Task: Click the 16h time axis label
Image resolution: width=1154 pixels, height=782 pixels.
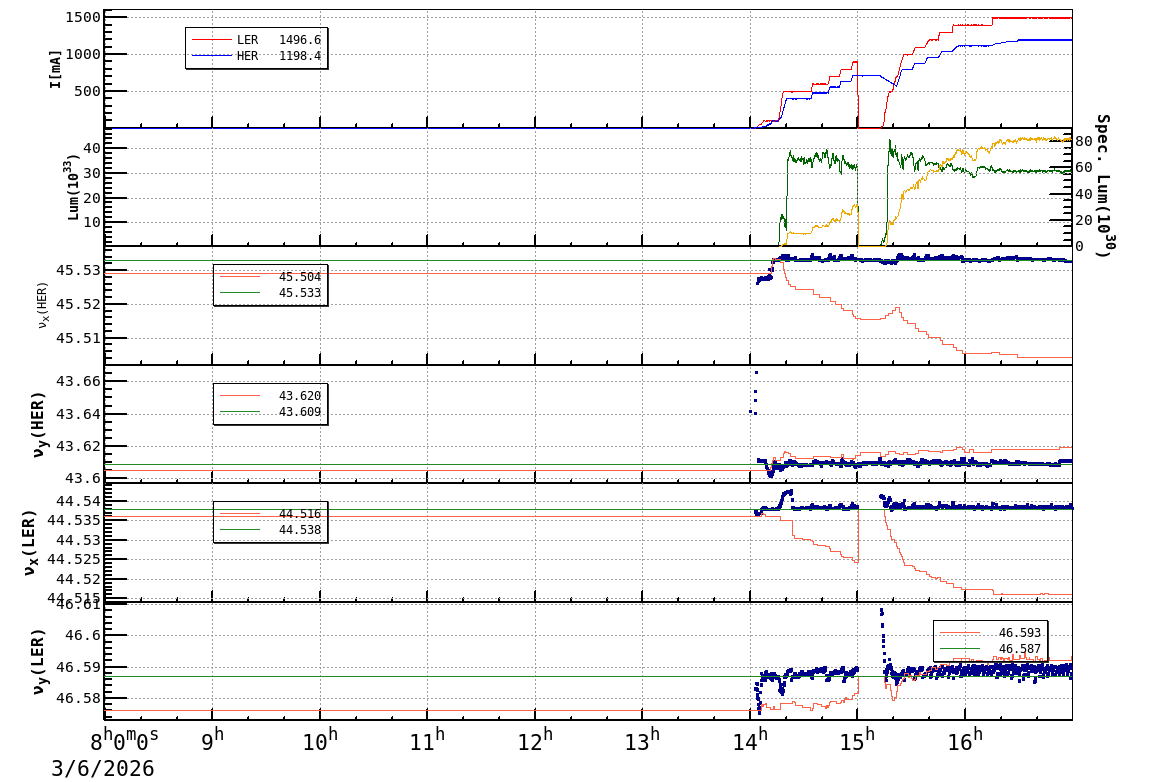Action: (x=966, y=740)
